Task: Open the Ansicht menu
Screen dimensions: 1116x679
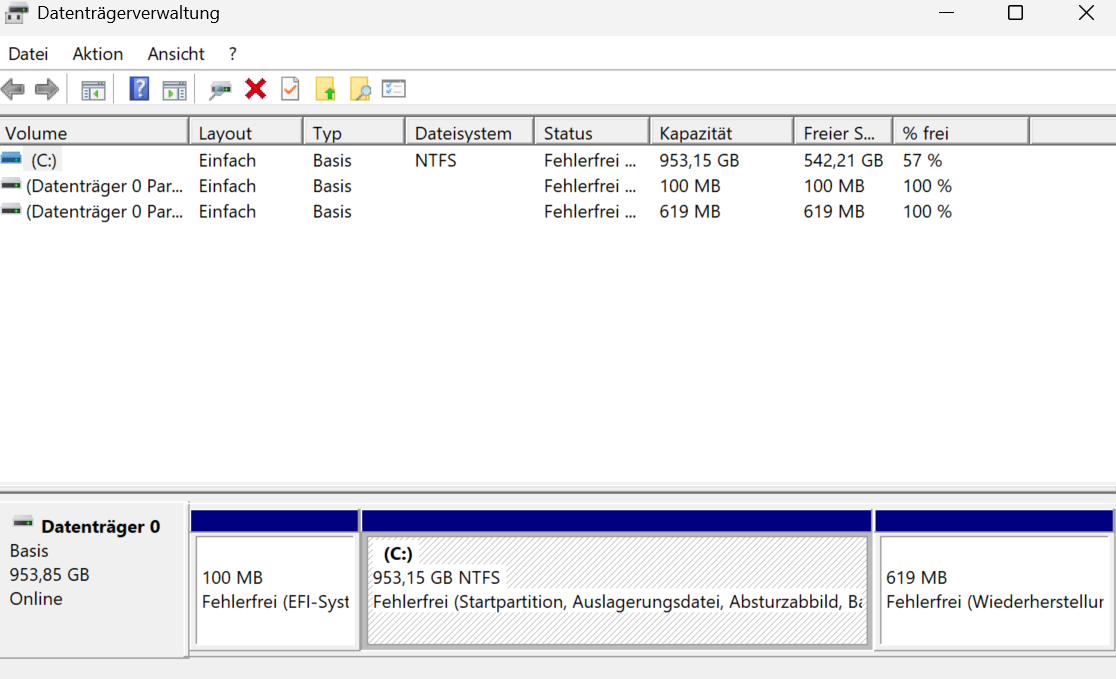Action: click(x=176, y=54)
